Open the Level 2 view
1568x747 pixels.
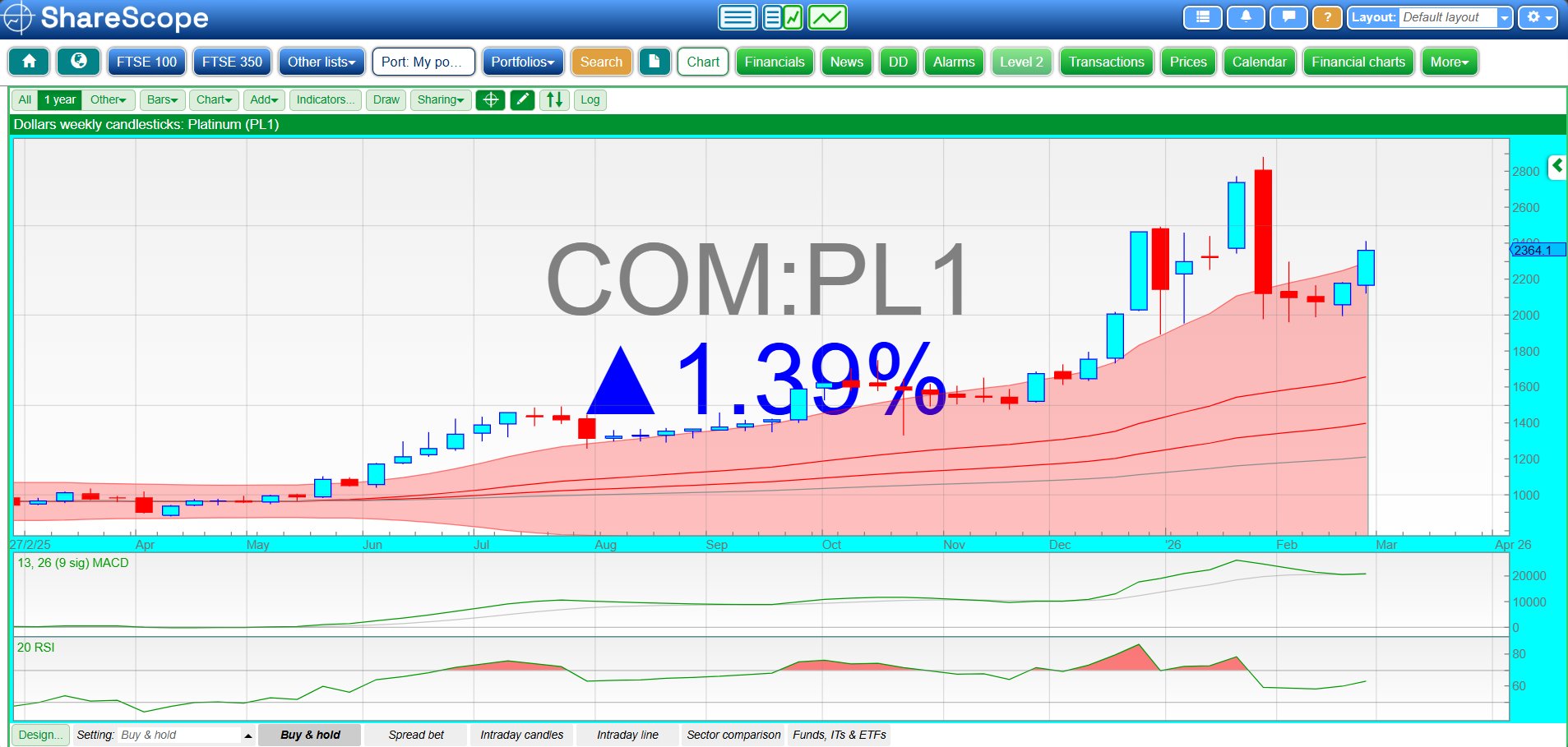1021,62
